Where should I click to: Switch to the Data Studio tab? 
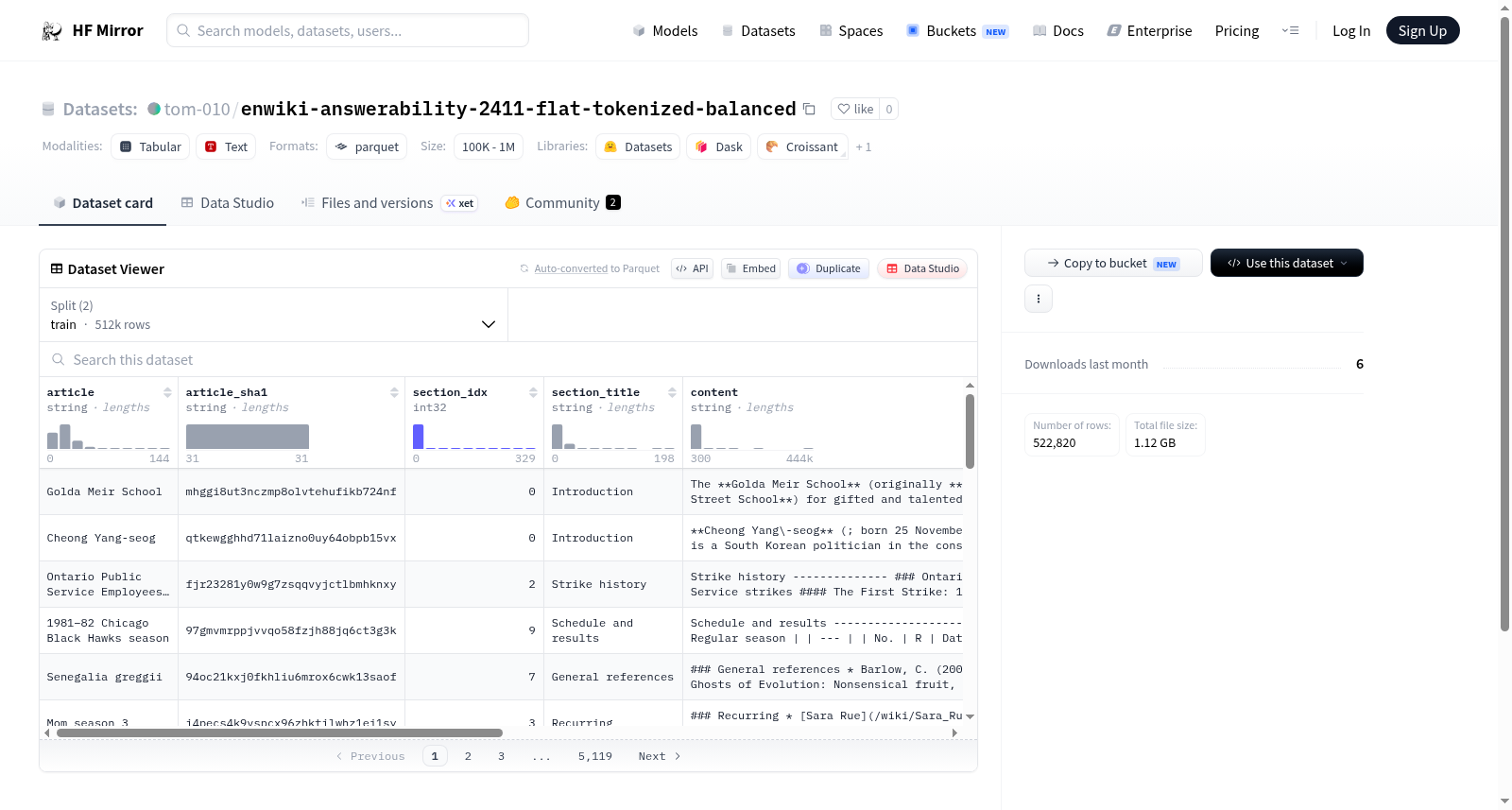[x=228, y=203]
